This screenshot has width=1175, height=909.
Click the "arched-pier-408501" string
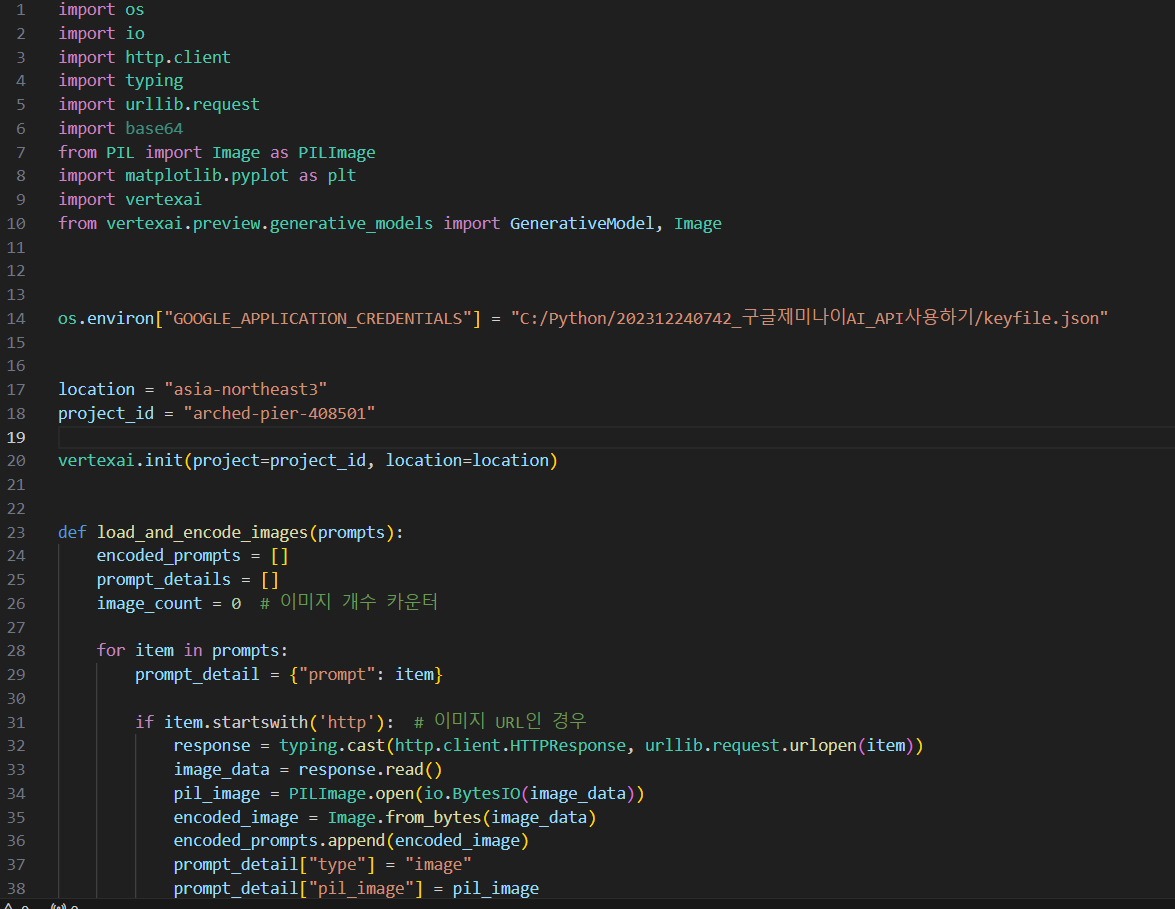[x=279, y=414]
